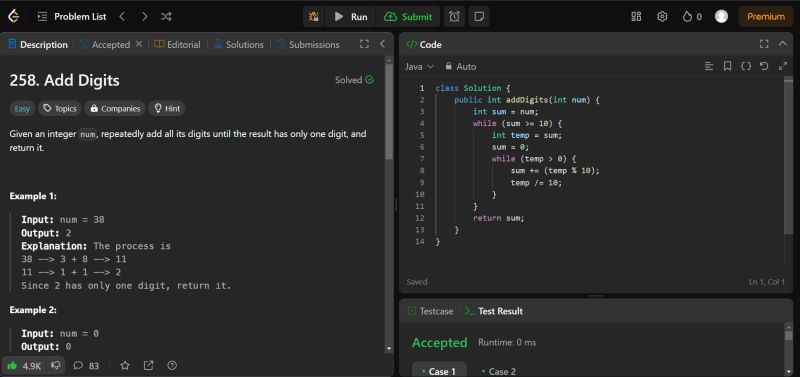The image size is (800, 377).
Task: Pick a random problem shuffle icon
Action: click(166, 17)
